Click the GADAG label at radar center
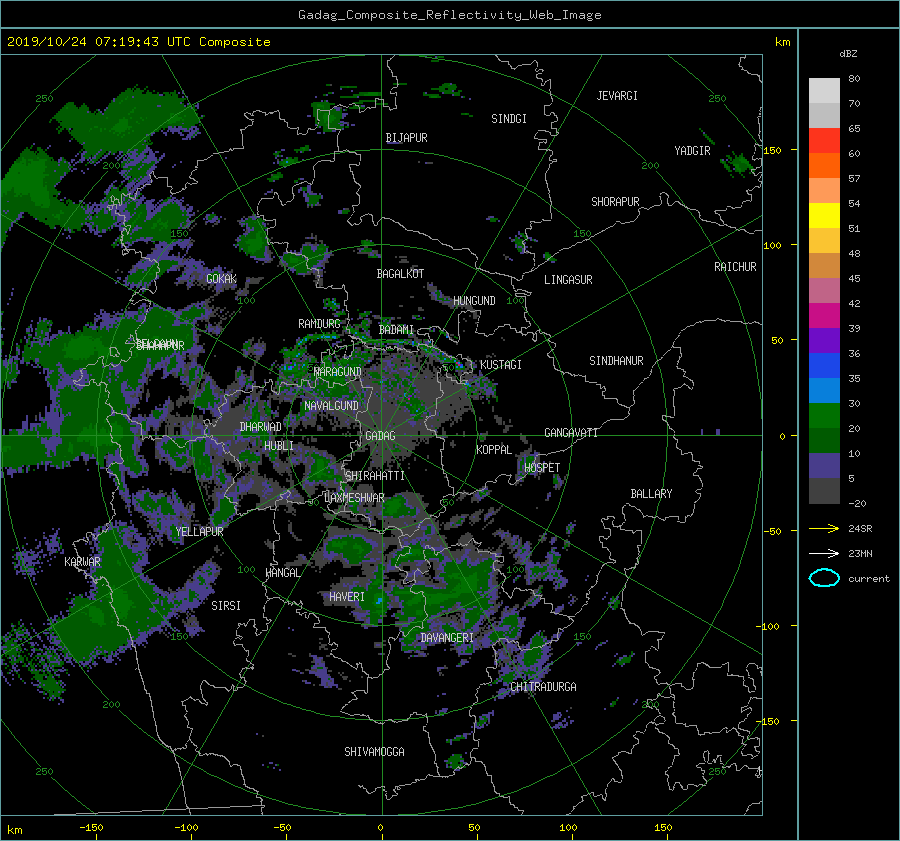Image resolution: width=900 pixels, height=841 pixels. (380, 436)
